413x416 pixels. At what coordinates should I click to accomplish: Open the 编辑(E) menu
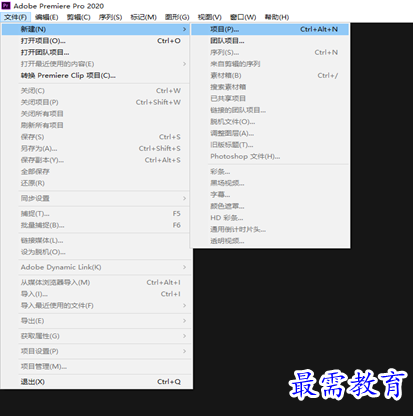46,17
